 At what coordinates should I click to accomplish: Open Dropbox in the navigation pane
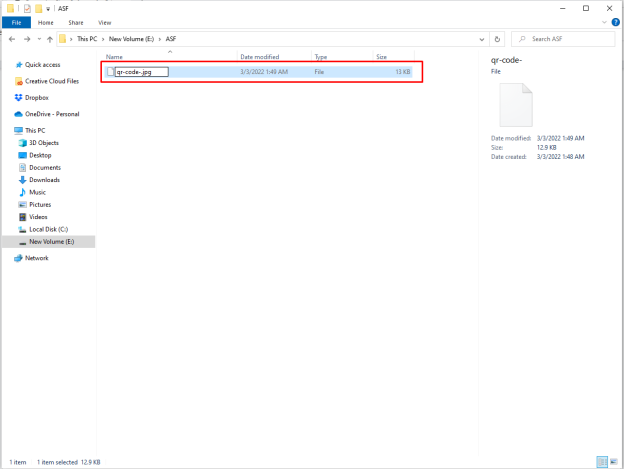[x=37, y=97]
